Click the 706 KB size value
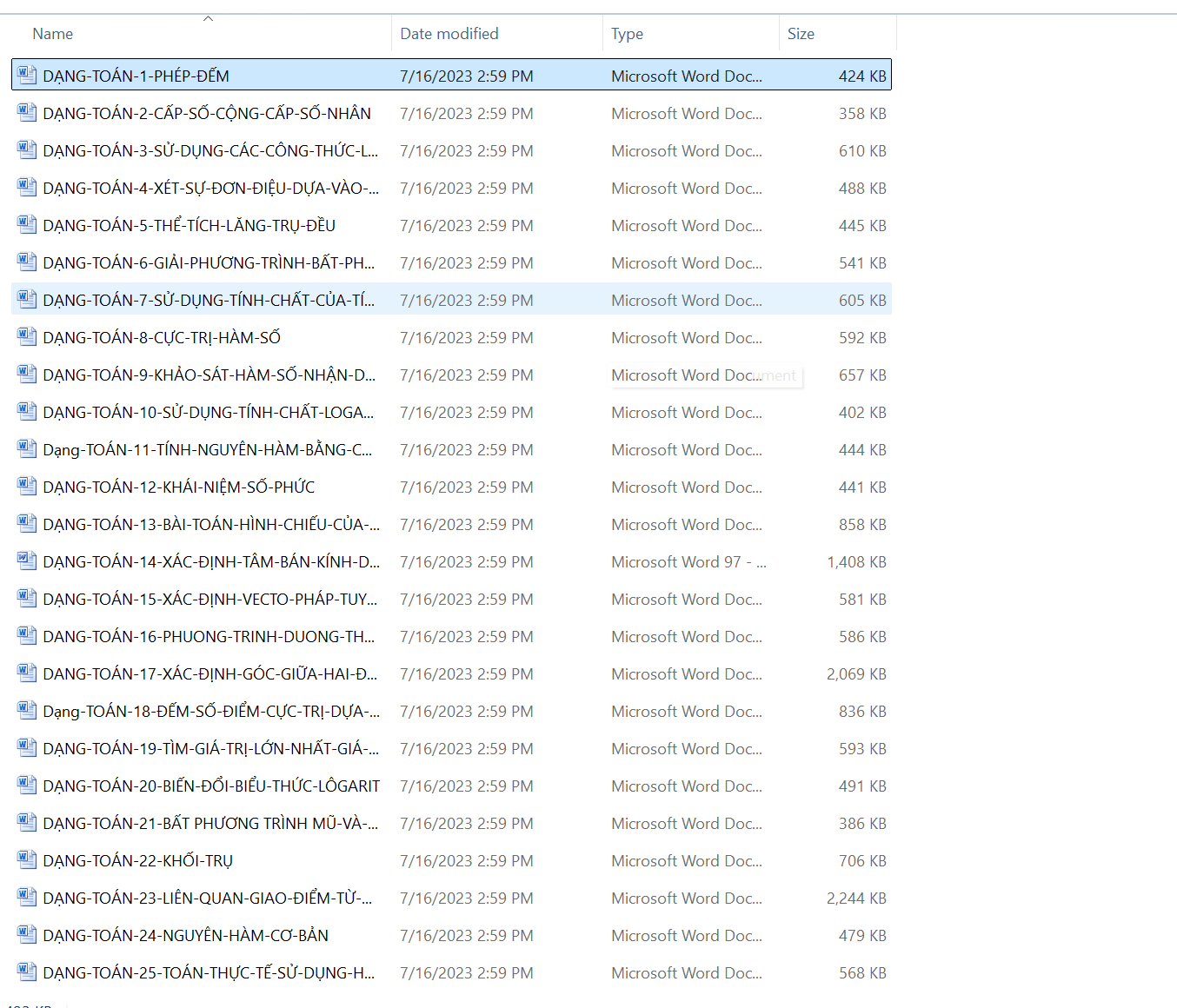The height and width of the screenshot is (1008, 1177). [862, 860]
